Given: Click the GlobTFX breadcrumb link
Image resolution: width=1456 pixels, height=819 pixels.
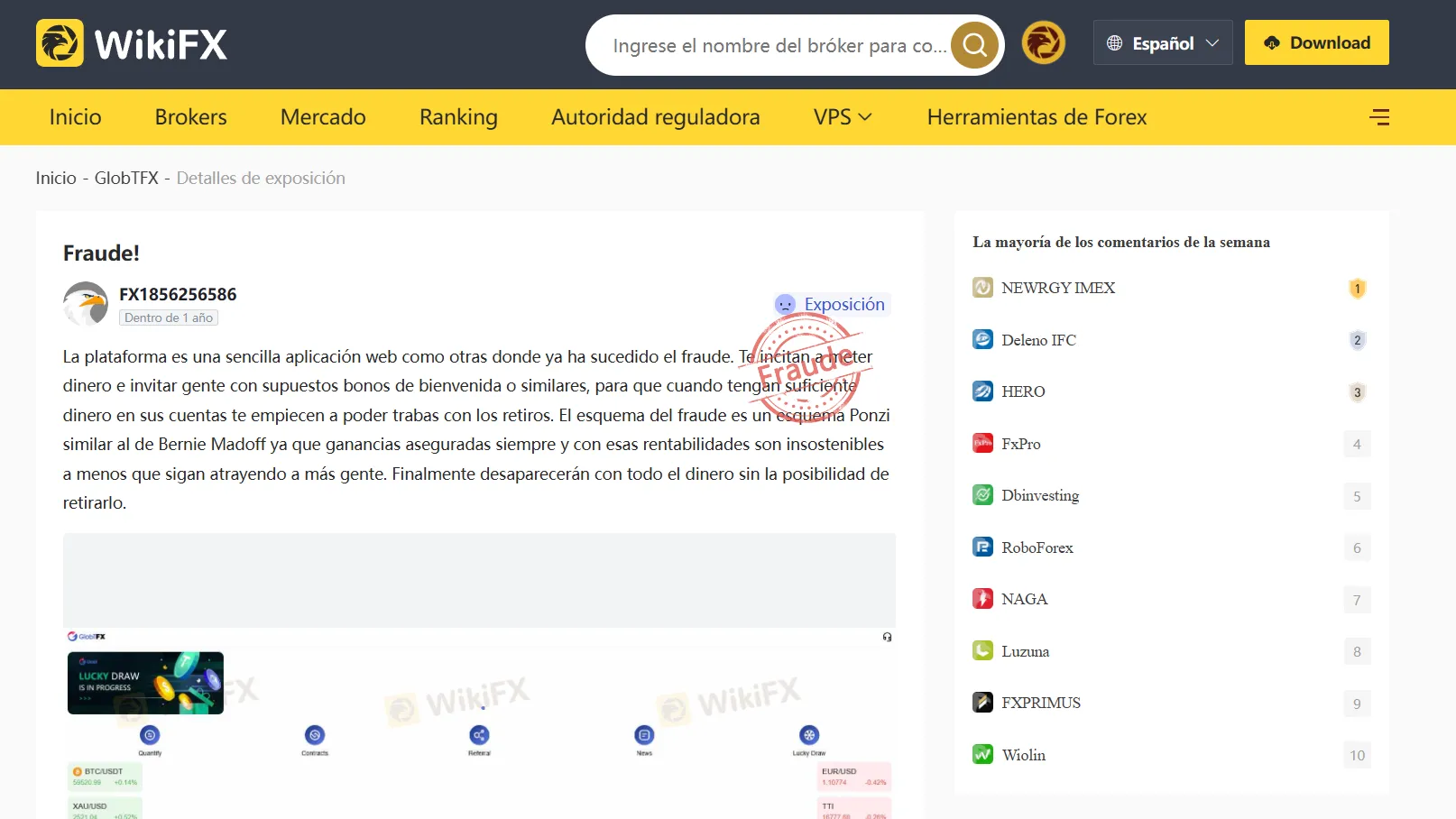Looking at the screenshot, I should point(126,178).
